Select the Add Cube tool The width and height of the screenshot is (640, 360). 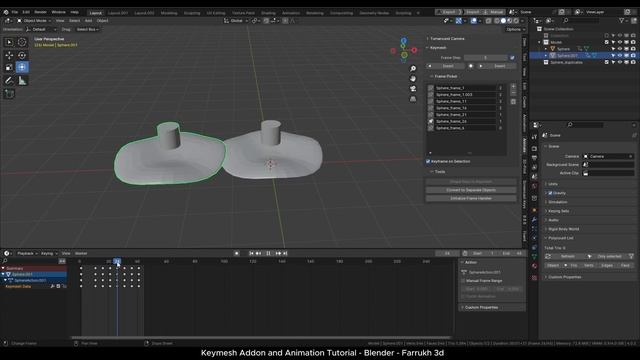point(9,94)
